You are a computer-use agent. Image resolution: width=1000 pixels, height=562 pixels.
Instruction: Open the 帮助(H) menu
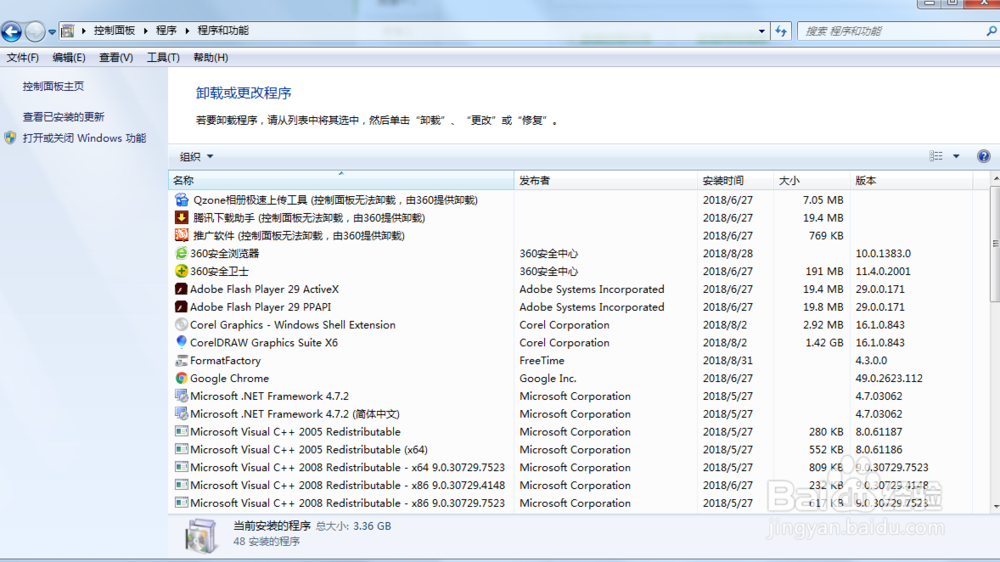pyautogui.click(x=210, y=57)
